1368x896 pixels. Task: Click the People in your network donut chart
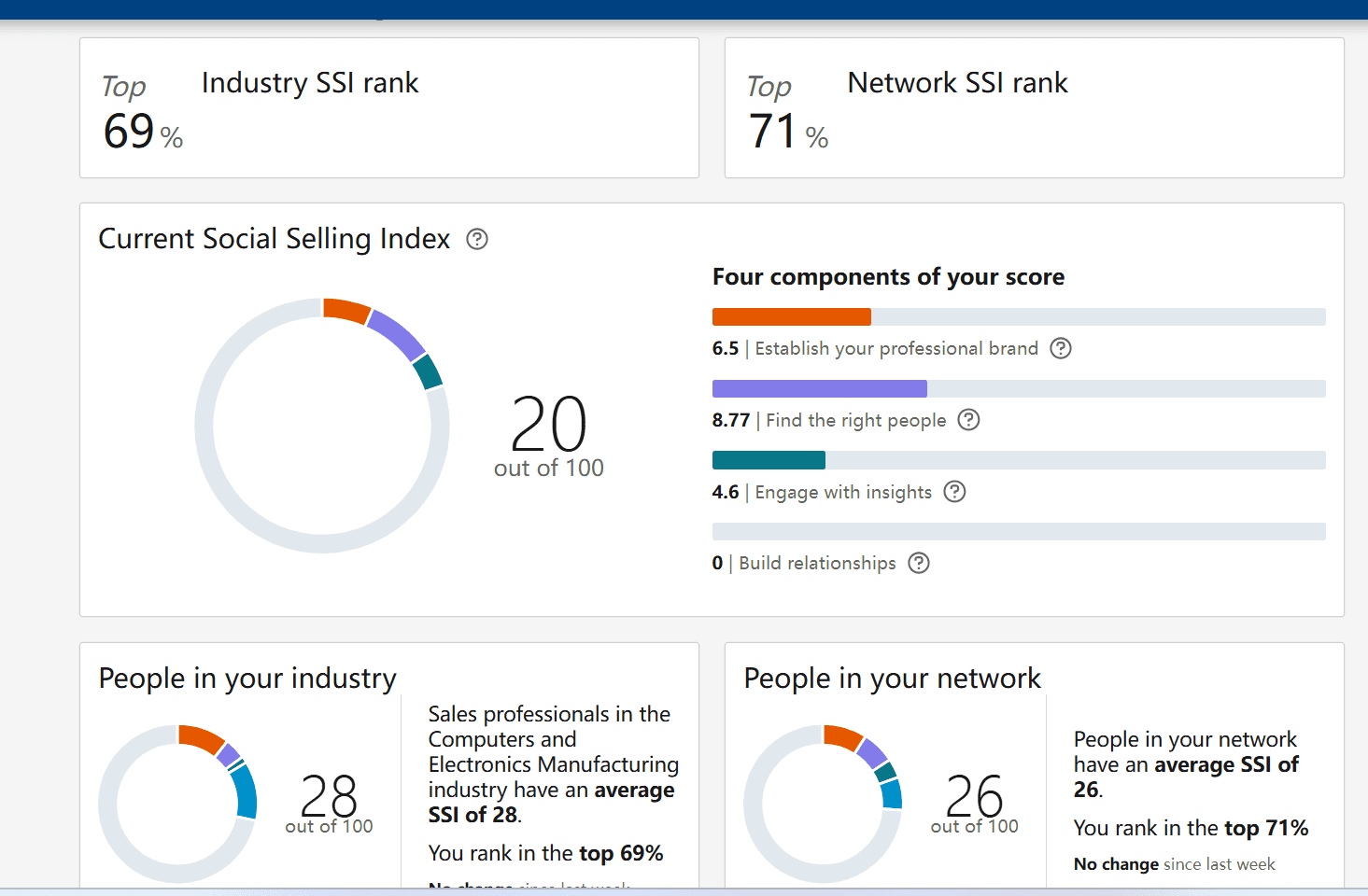(823, 804)
